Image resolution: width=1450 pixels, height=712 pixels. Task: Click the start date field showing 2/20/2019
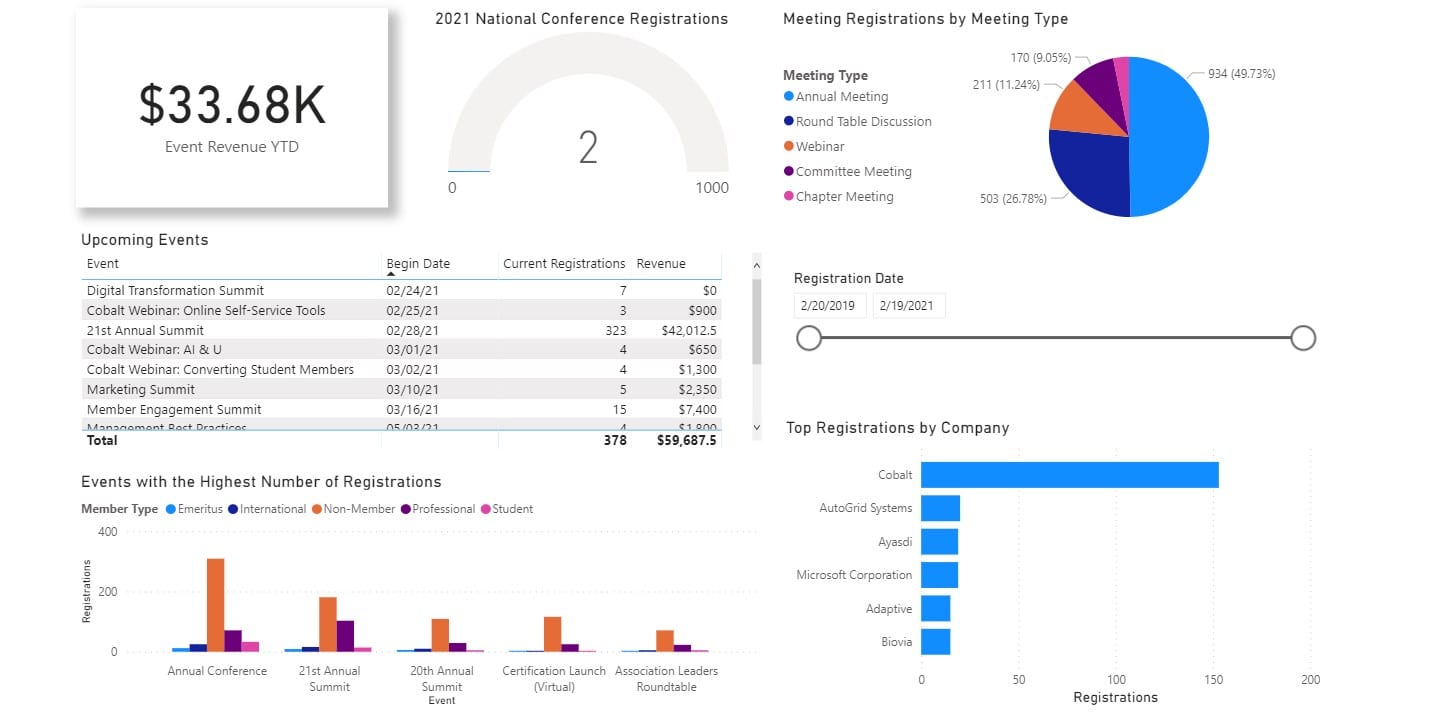pos(829,305)
